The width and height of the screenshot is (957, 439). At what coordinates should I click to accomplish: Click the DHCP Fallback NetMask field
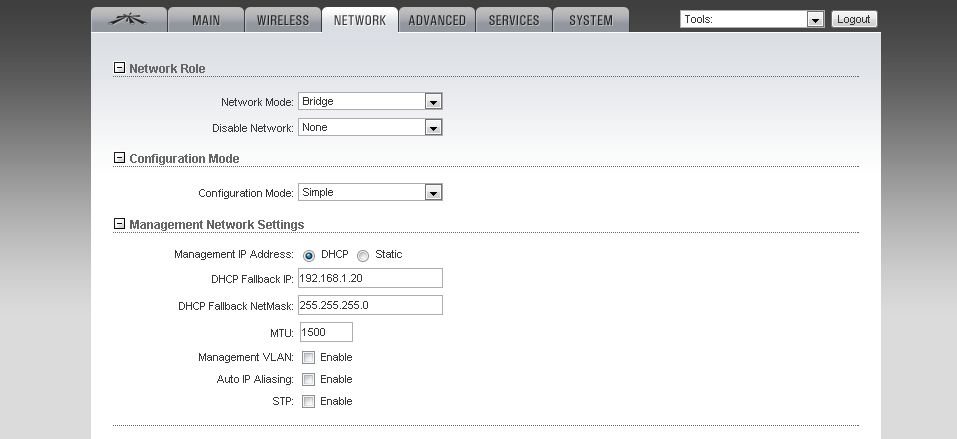click(x=370, y=305)
